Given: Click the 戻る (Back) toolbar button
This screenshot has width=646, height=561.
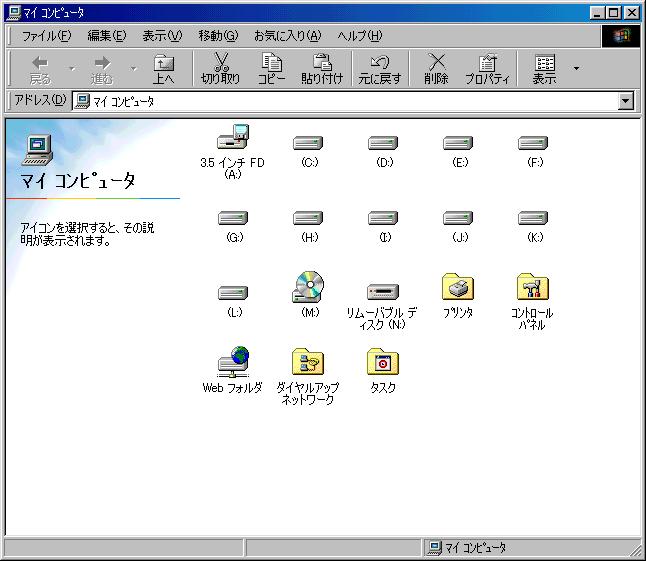Looking at the screenshot, I should point(40,69).
